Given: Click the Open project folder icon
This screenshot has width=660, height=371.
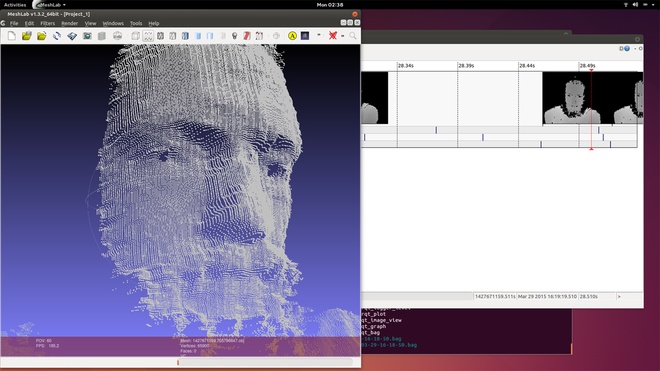Looking at the screenshot, I should (27, 36).
